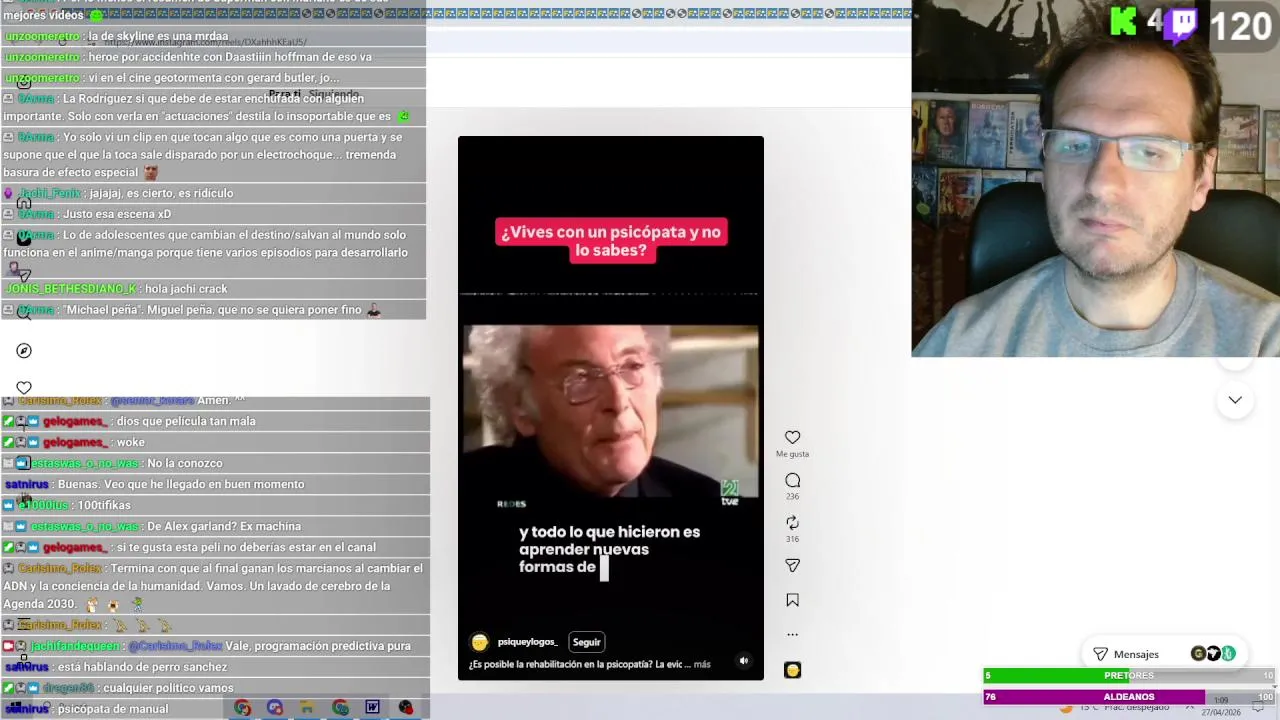This screenshot has width=1280, height=720.
Task: Open File Explorer from the taskbar
Action: coord(307,708)
